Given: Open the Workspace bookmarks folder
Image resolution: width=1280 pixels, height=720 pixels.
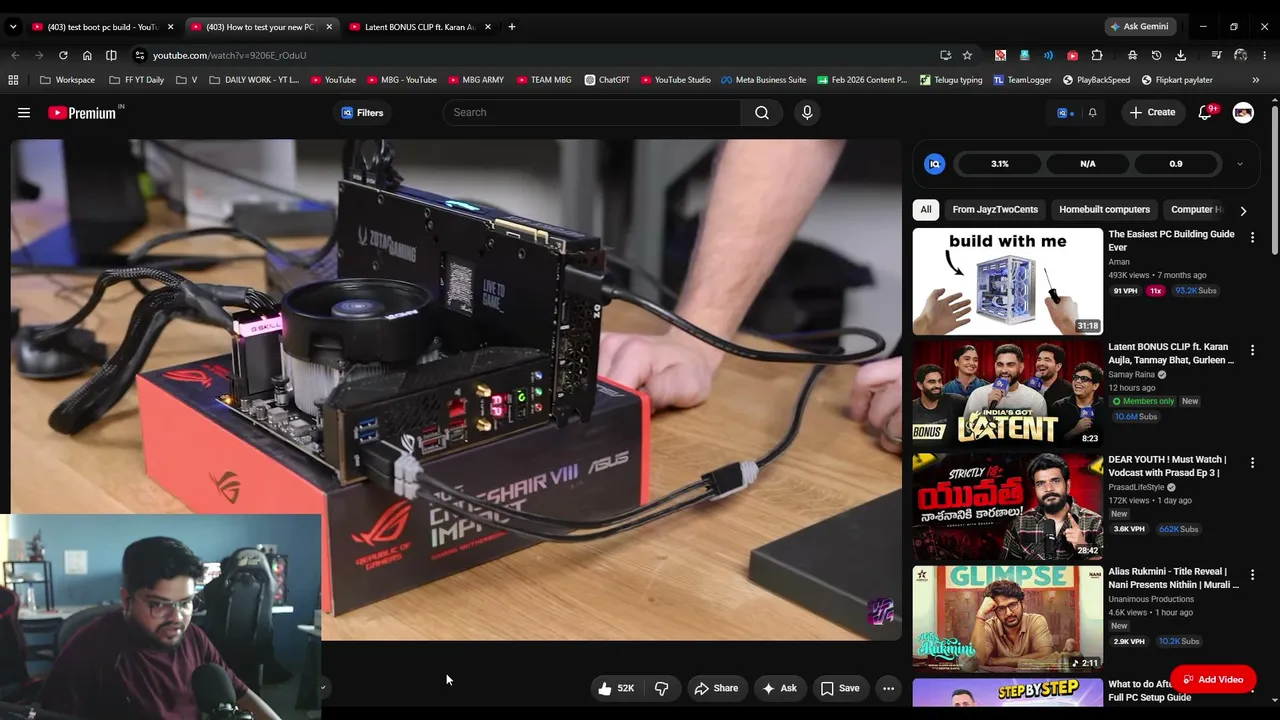Looking at the screenshot, I should (x=67, y=80).
